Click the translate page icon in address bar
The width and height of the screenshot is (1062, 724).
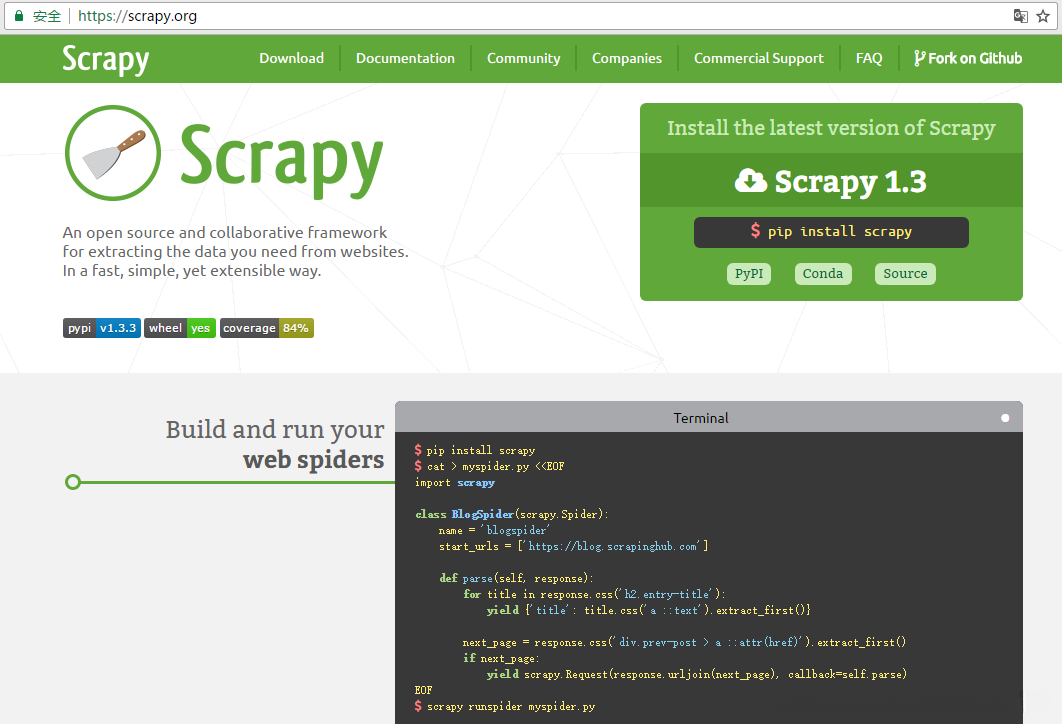tap(1020, 16)
